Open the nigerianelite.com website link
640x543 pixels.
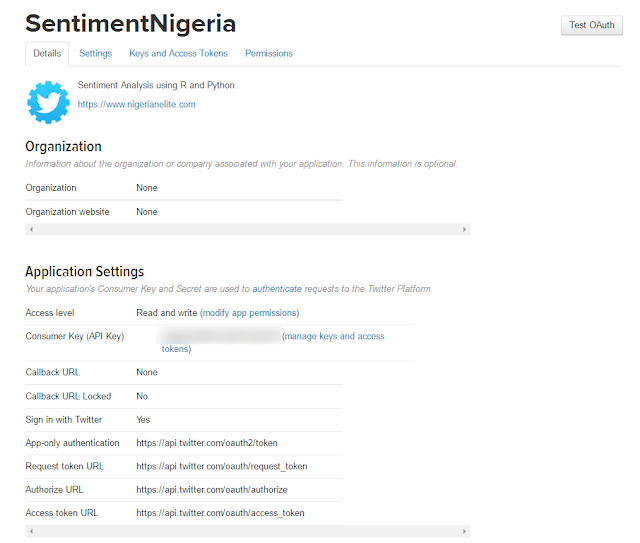[x=136, y=104]
